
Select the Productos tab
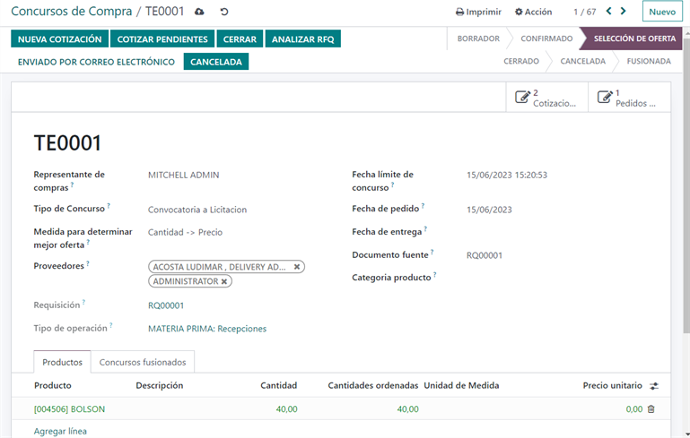point(62,362)
